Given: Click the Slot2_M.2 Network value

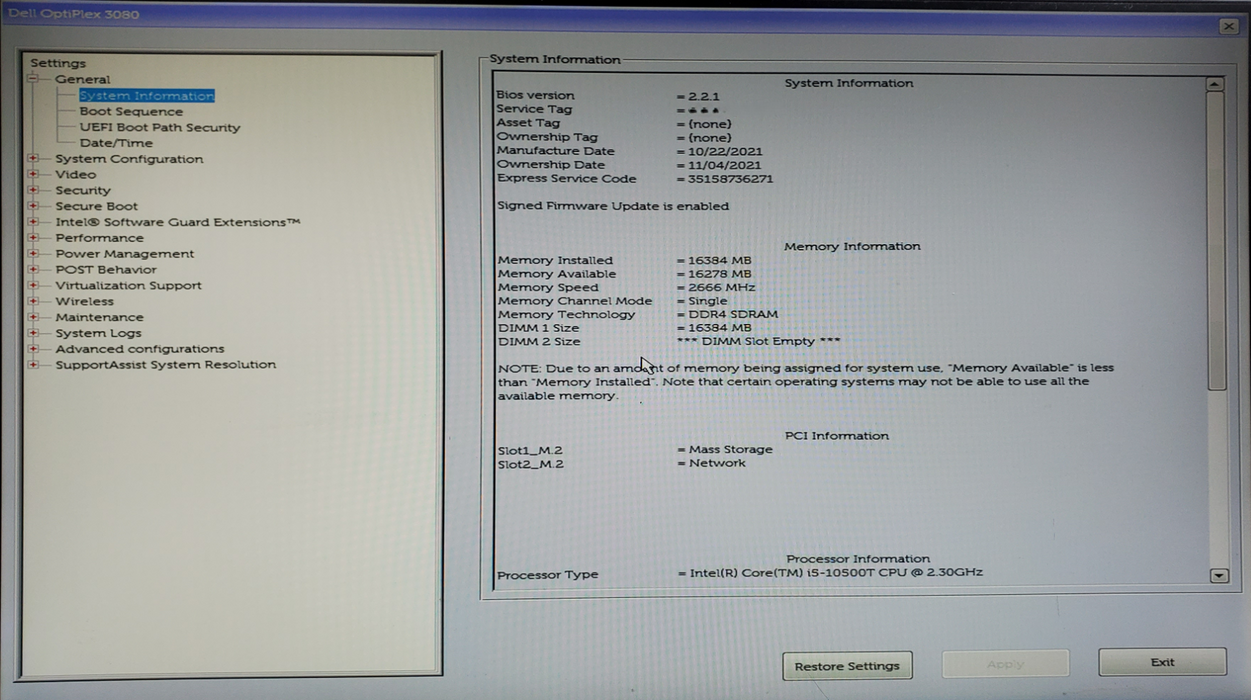Looking at the screenshot, I should (717, 463).
